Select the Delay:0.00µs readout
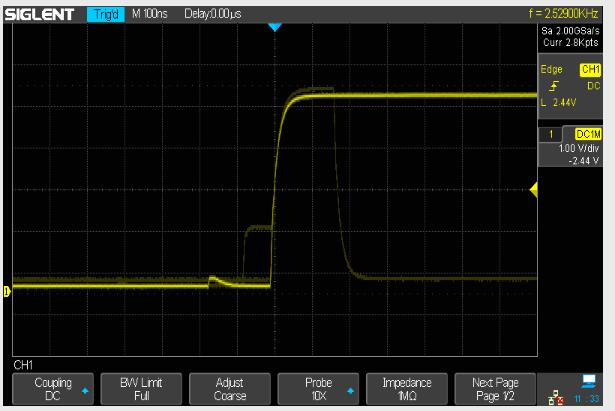Screen dimensions: 615x411 coord(213,14)
